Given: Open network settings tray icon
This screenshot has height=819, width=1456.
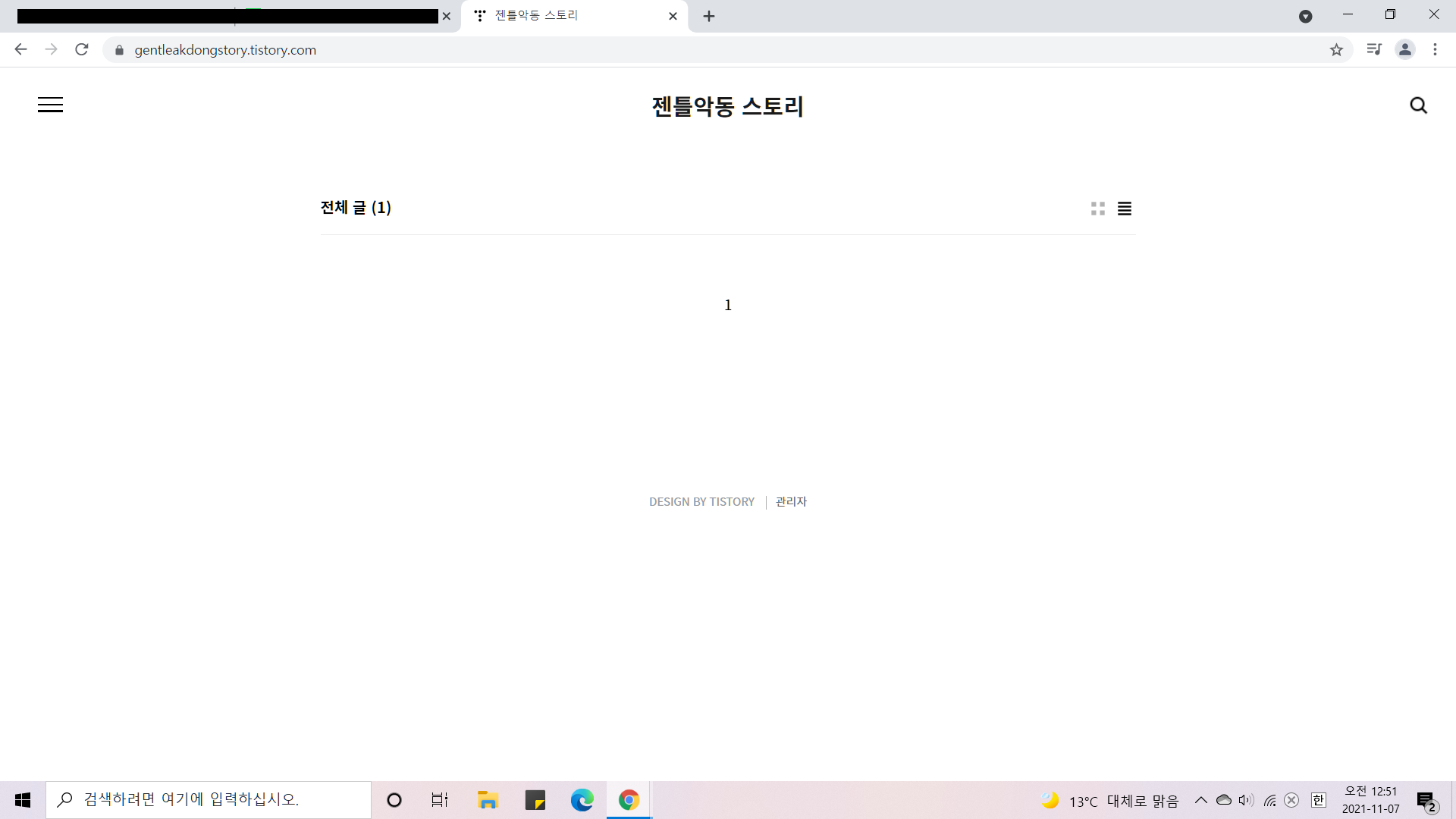Looking at the screenshot, I should [x=1270, y=800].
